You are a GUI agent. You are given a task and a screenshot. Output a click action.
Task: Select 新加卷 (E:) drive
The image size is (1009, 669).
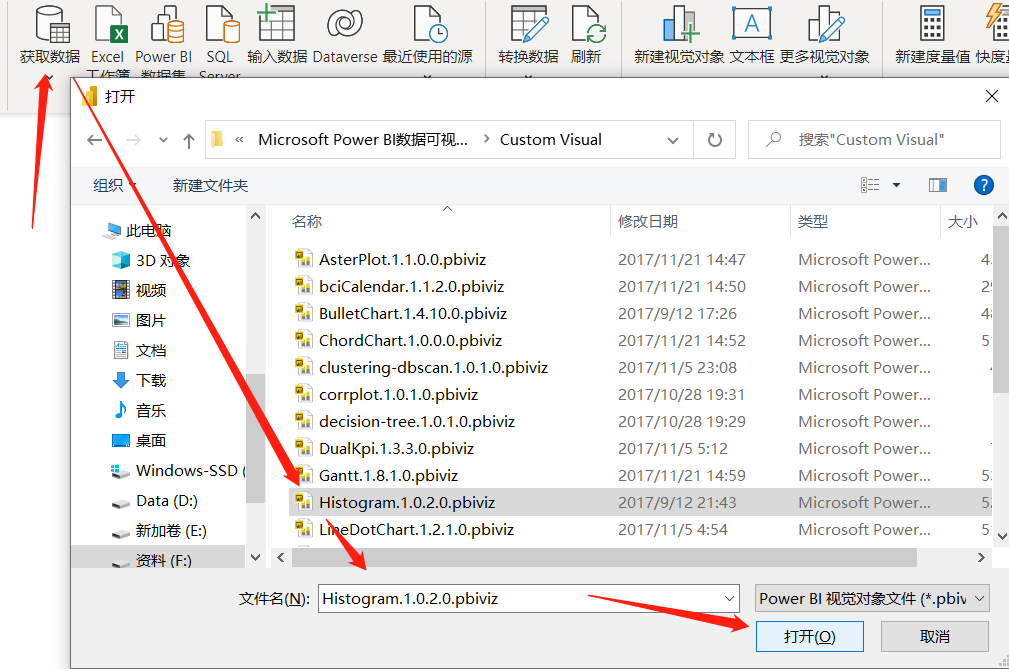click(x=159, y=531)
